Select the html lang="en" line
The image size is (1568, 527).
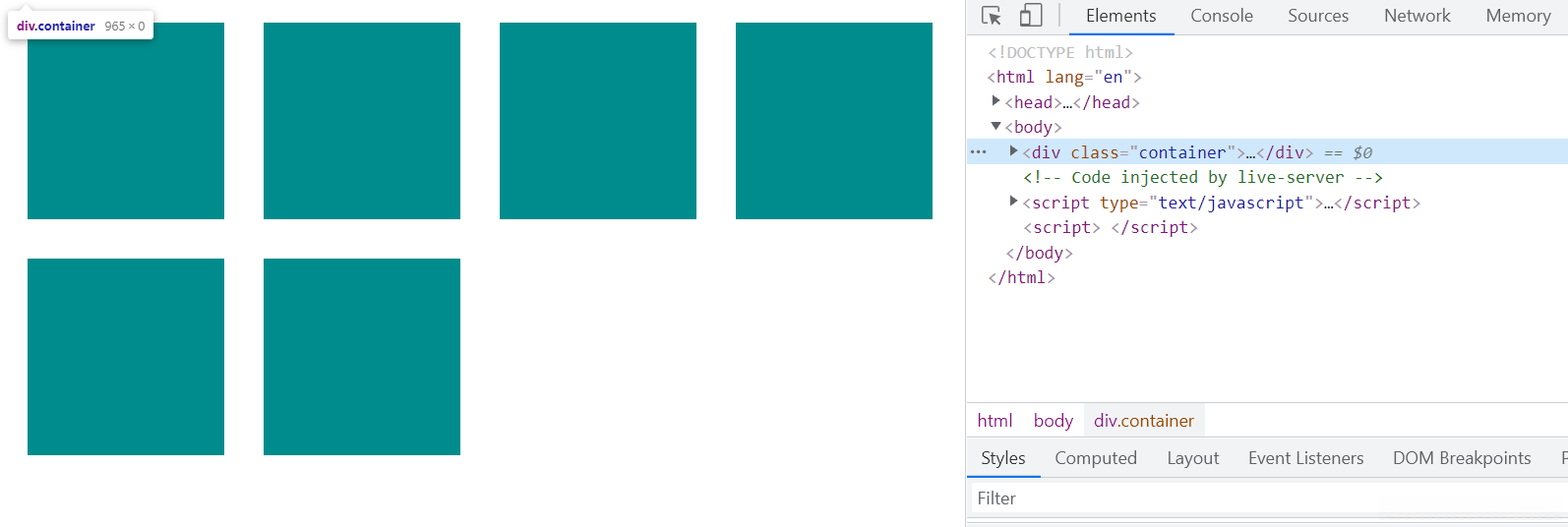tap(1064, 77)
